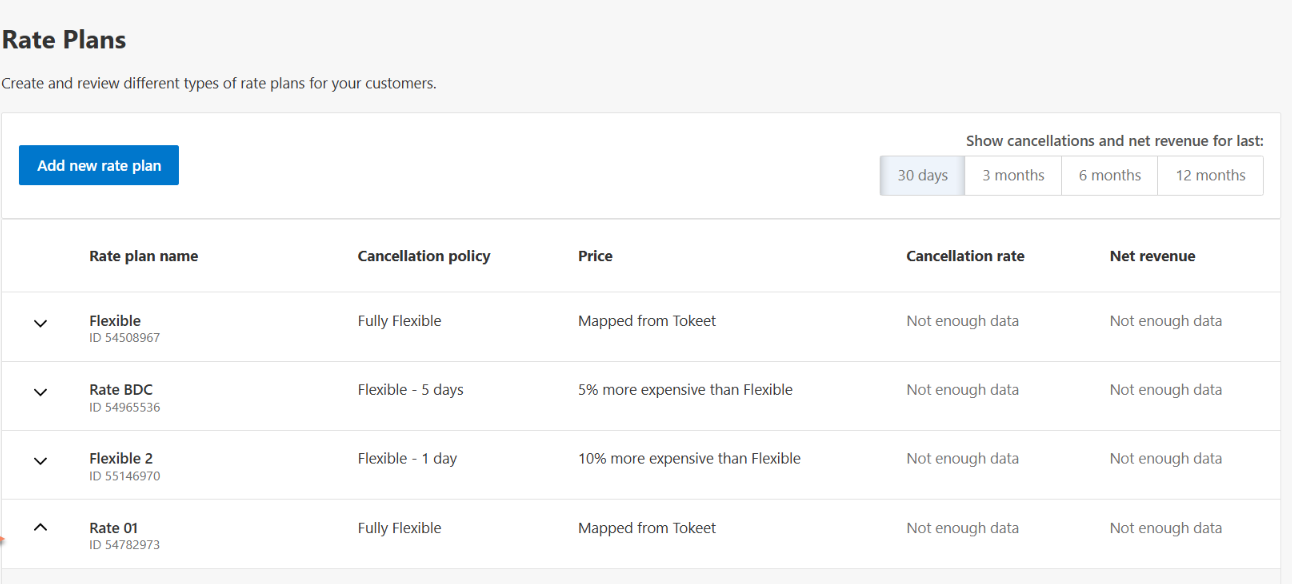
Task: Click the Rate 01 plan name
Action: tap(113, 528)
